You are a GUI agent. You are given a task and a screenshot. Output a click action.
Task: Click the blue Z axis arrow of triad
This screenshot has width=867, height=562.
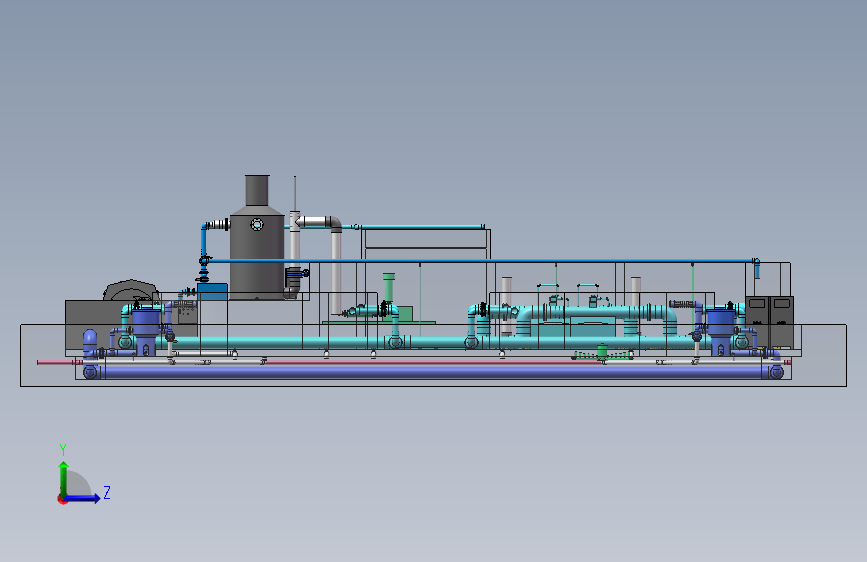[x=83, y=498]
